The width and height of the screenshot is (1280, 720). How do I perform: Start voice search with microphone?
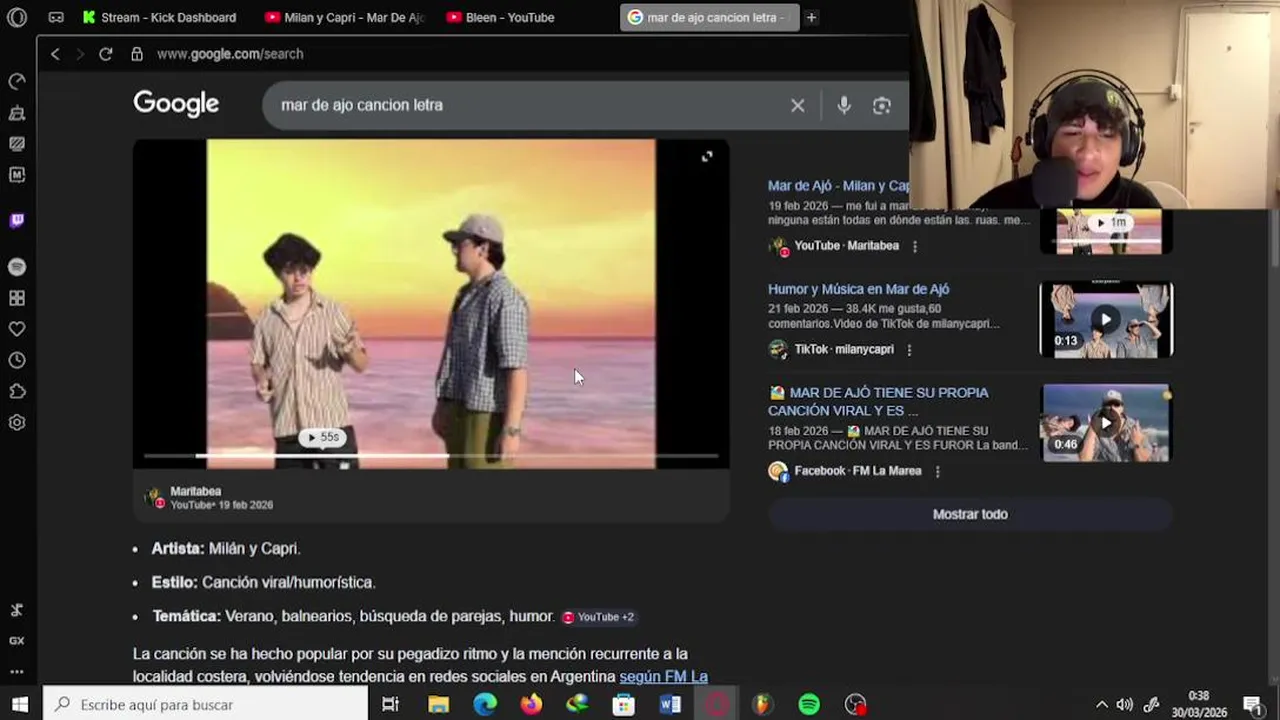(844, 105)
